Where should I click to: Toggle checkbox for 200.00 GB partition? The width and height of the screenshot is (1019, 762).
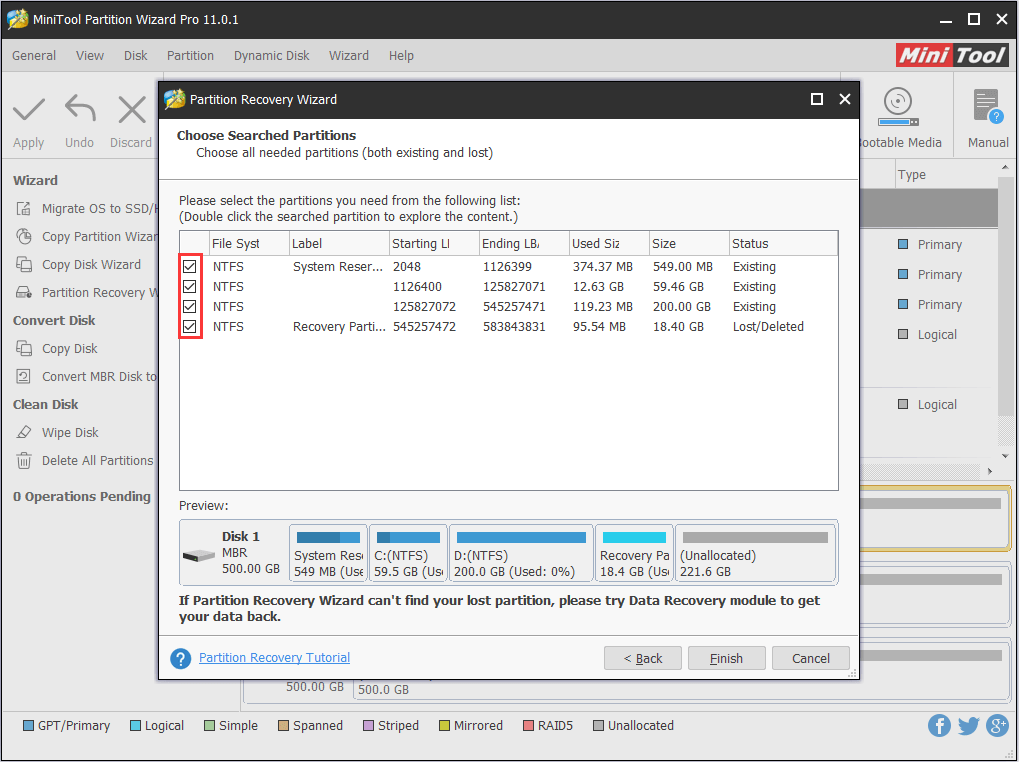tap(190, 307)
